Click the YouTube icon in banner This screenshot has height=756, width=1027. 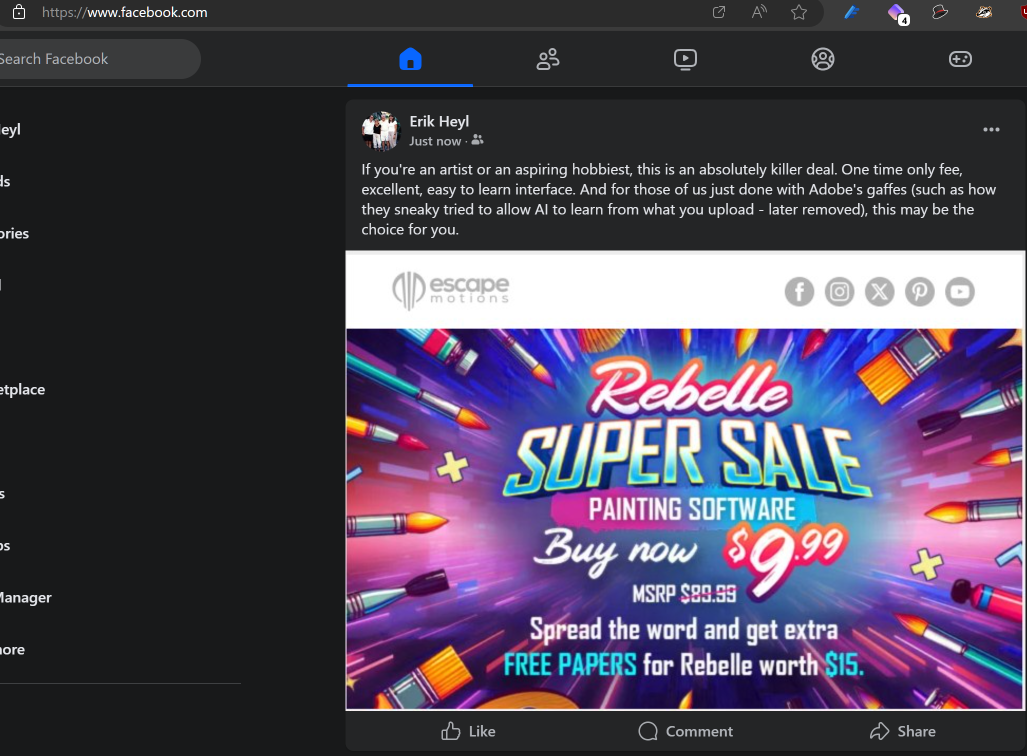960,292
